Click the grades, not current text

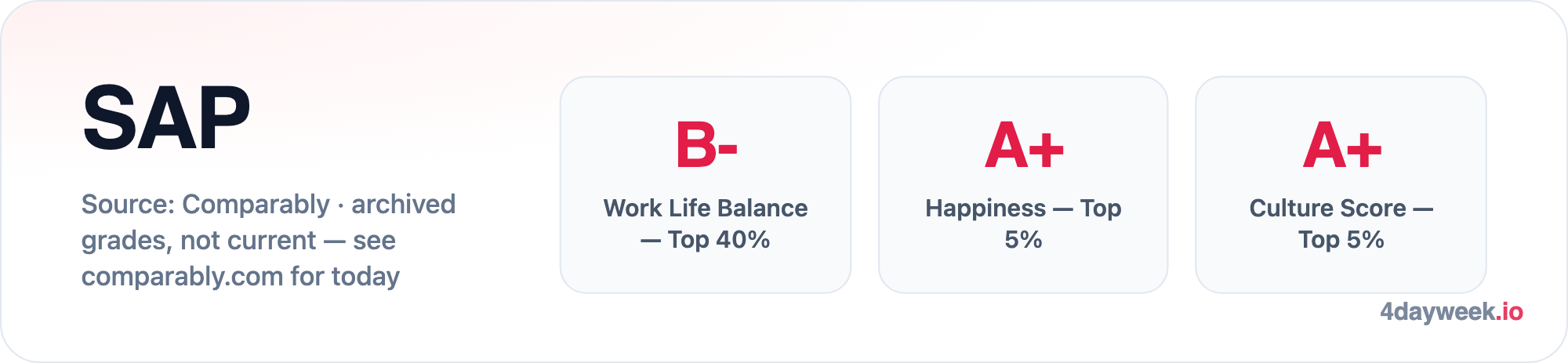pos(199,241)
